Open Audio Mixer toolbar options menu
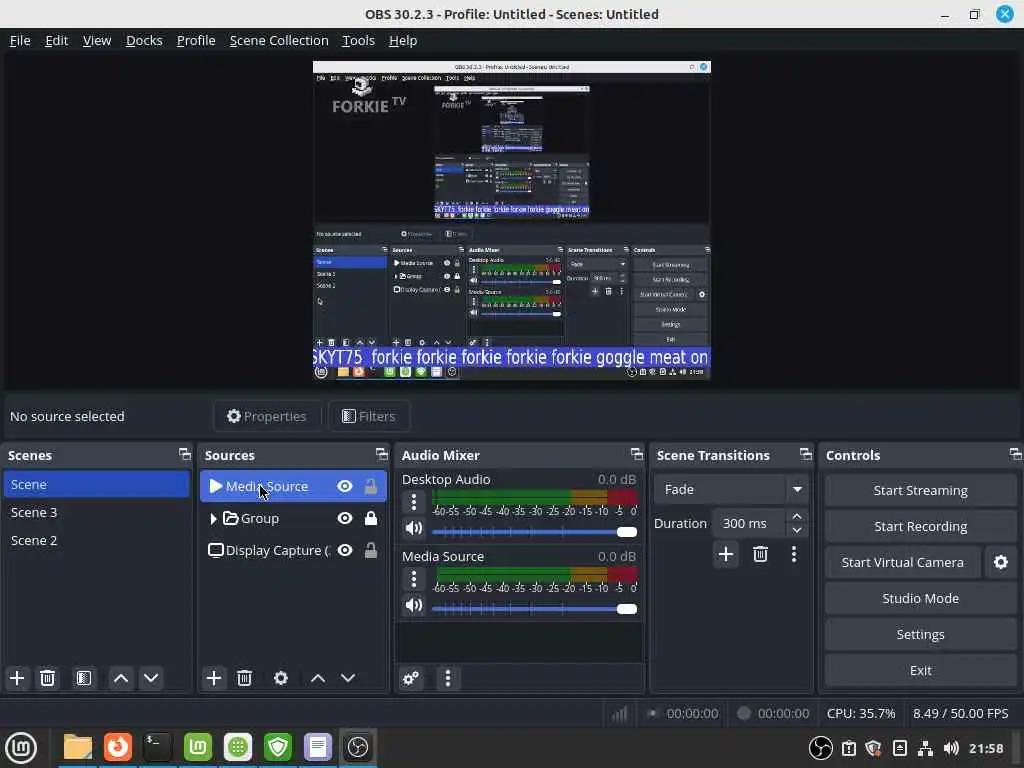Screen dimensions: 1024x768 (447, 678)
